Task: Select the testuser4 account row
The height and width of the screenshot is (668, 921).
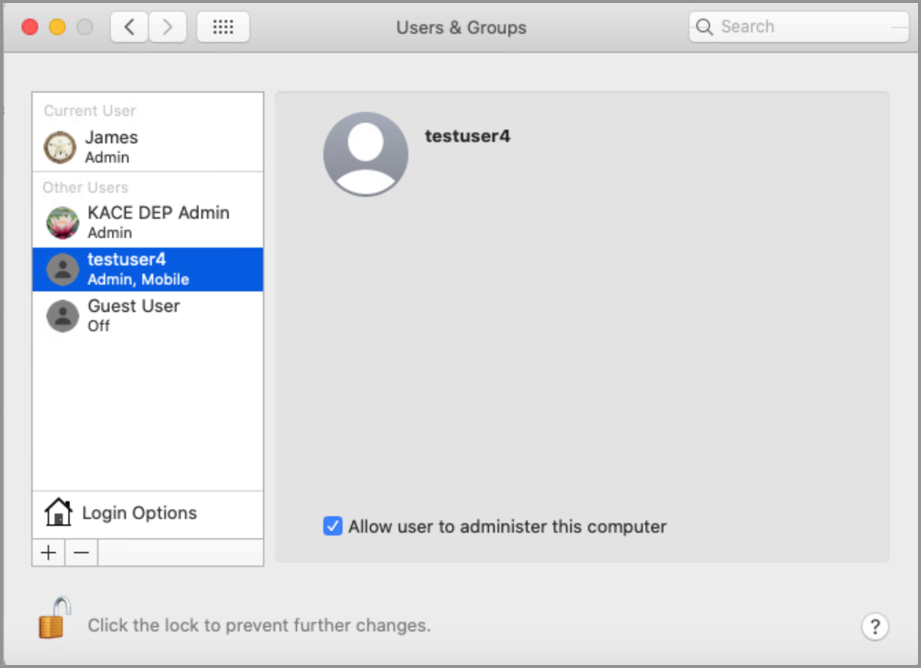Action: pyautogui.click(x=148, y=269)
